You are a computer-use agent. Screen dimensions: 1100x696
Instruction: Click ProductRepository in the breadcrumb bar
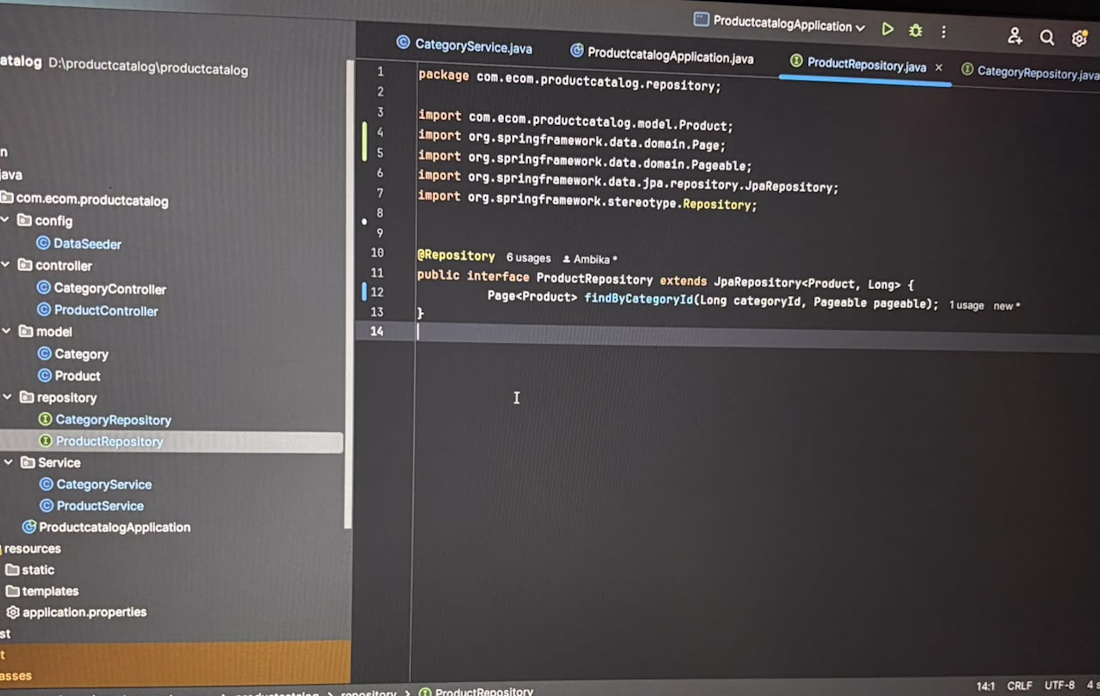pos(476,691)
